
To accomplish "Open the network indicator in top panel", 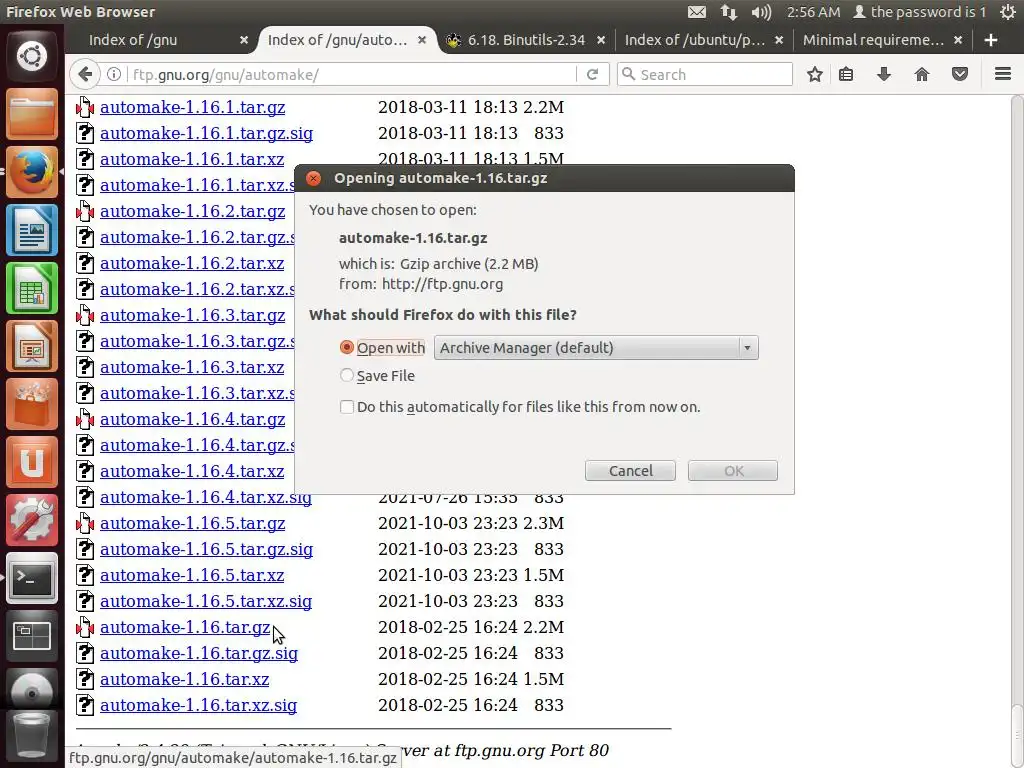I will click(729, 12).
